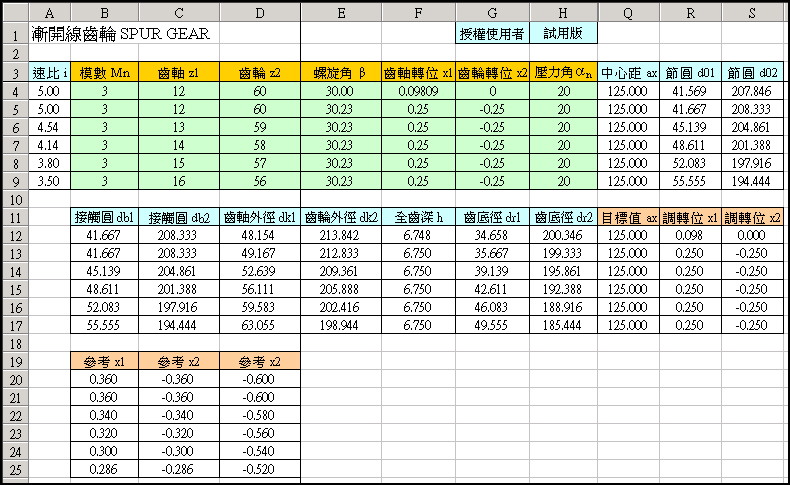The width and height of the screenshot is (790, 485).
Task: Select the 節圓 d01 header cell
Action: click(690, 73)
